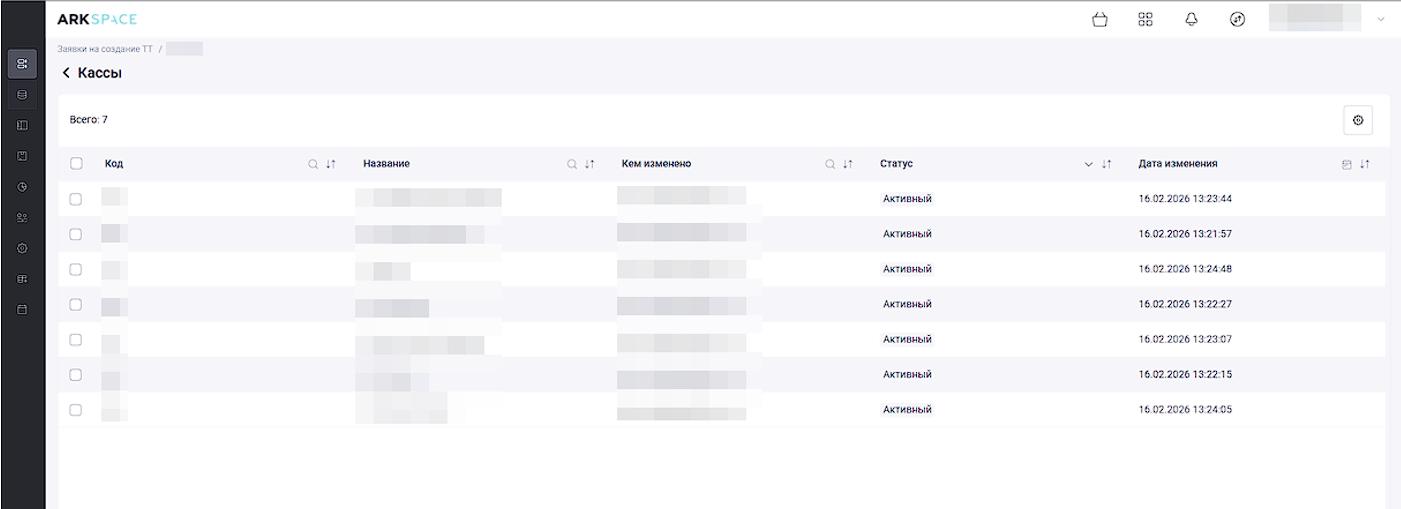Open calendar filter in Дата изменения column
This screenshot has height=509, width=1401.
tap(1346, 164)
